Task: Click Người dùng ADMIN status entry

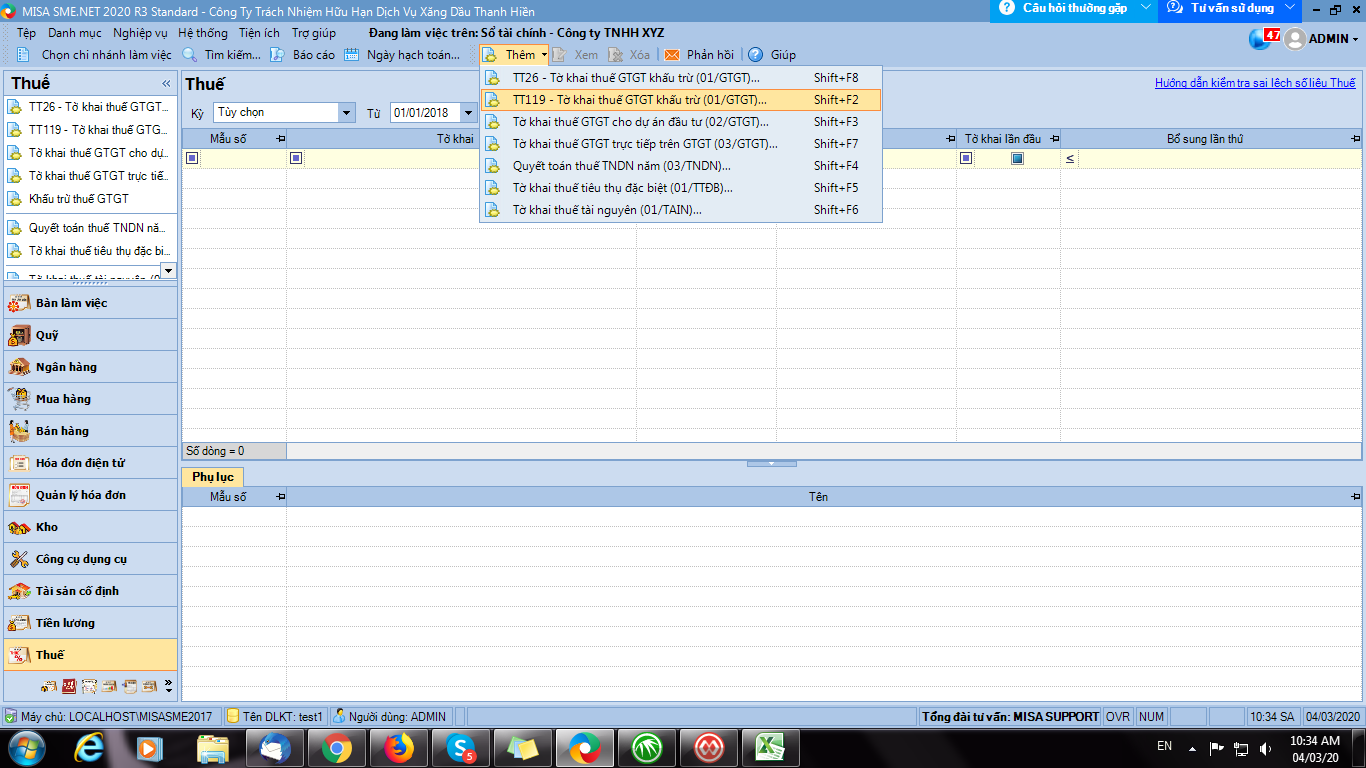Action: click(391, 716)
